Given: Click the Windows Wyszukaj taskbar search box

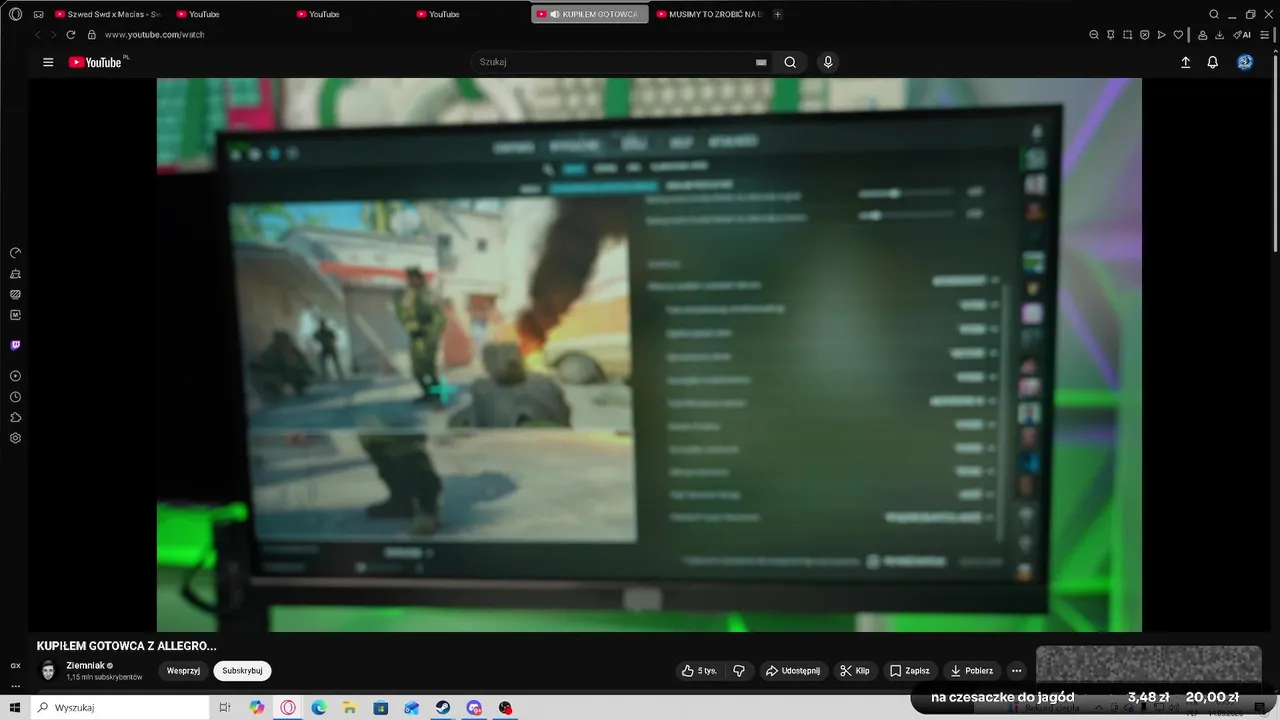Looking at the screenshot, I should (x=120, y=708).
